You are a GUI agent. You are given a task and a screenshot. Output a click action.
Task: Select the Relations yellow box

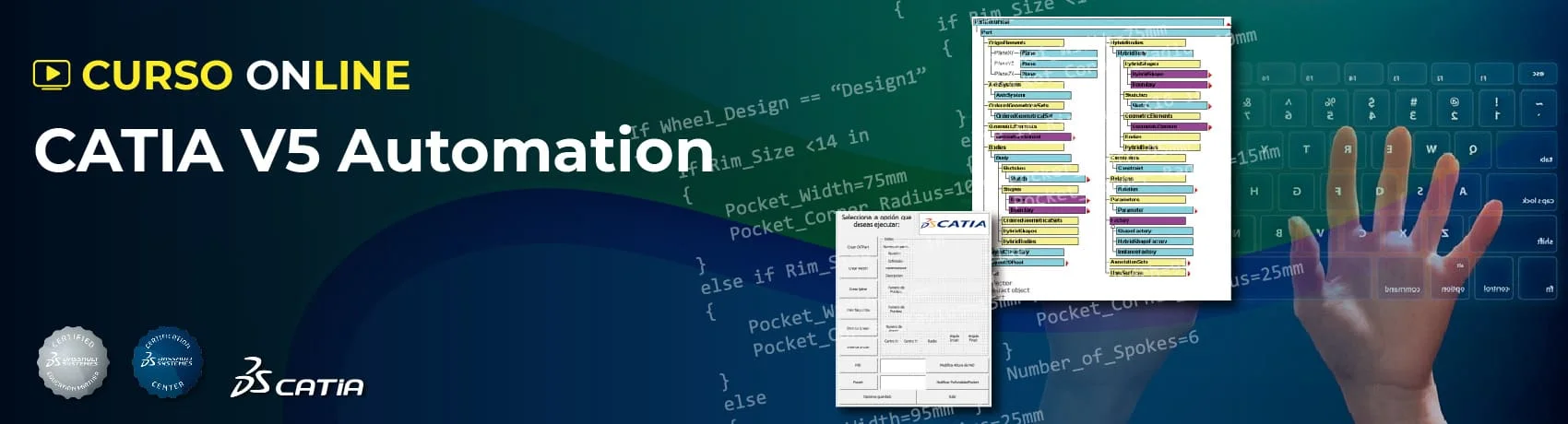click(1146, 180)
